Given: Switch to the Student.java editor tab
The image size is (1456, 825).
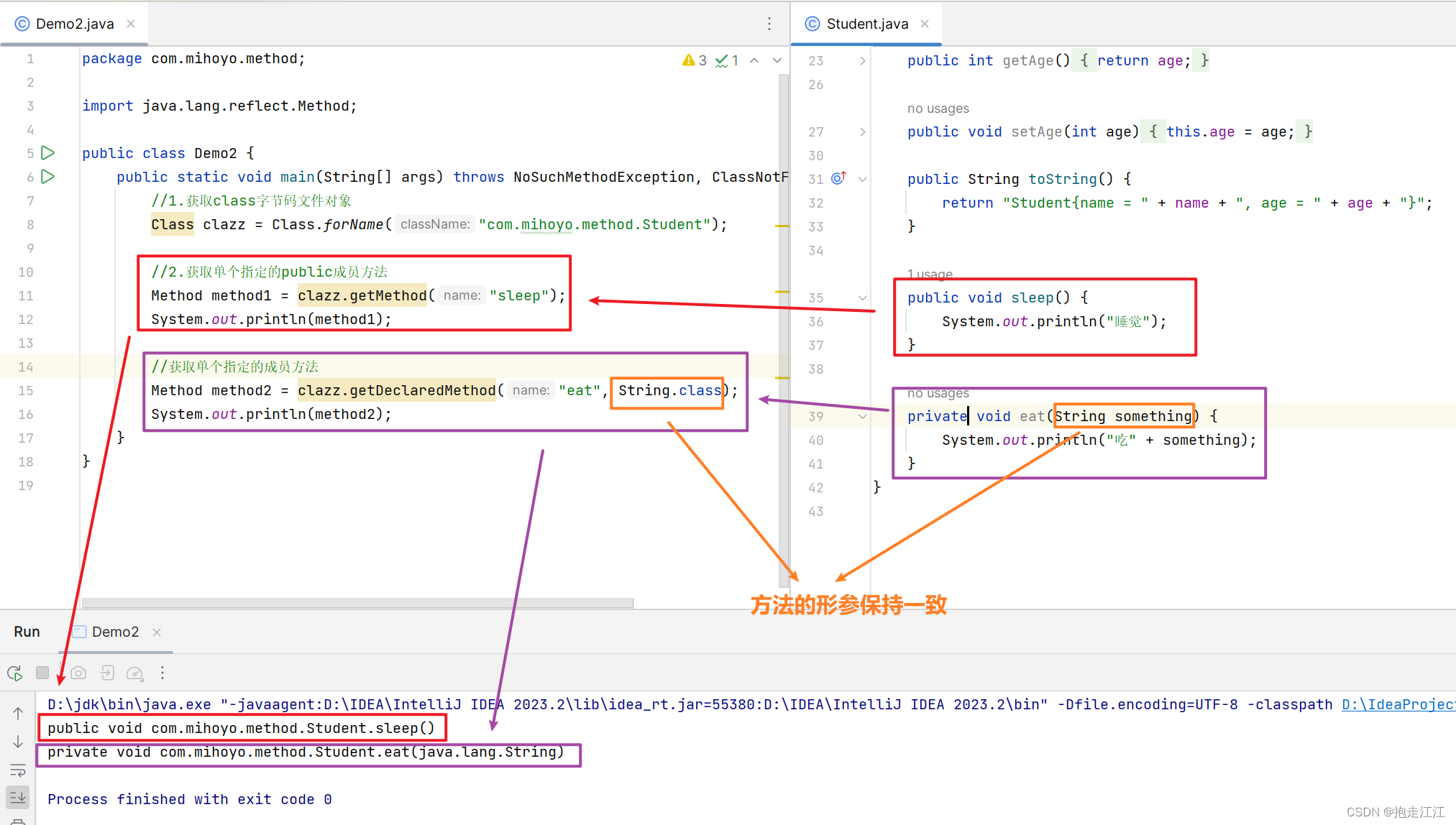Looking at the screenshot, I should (866, 24).
